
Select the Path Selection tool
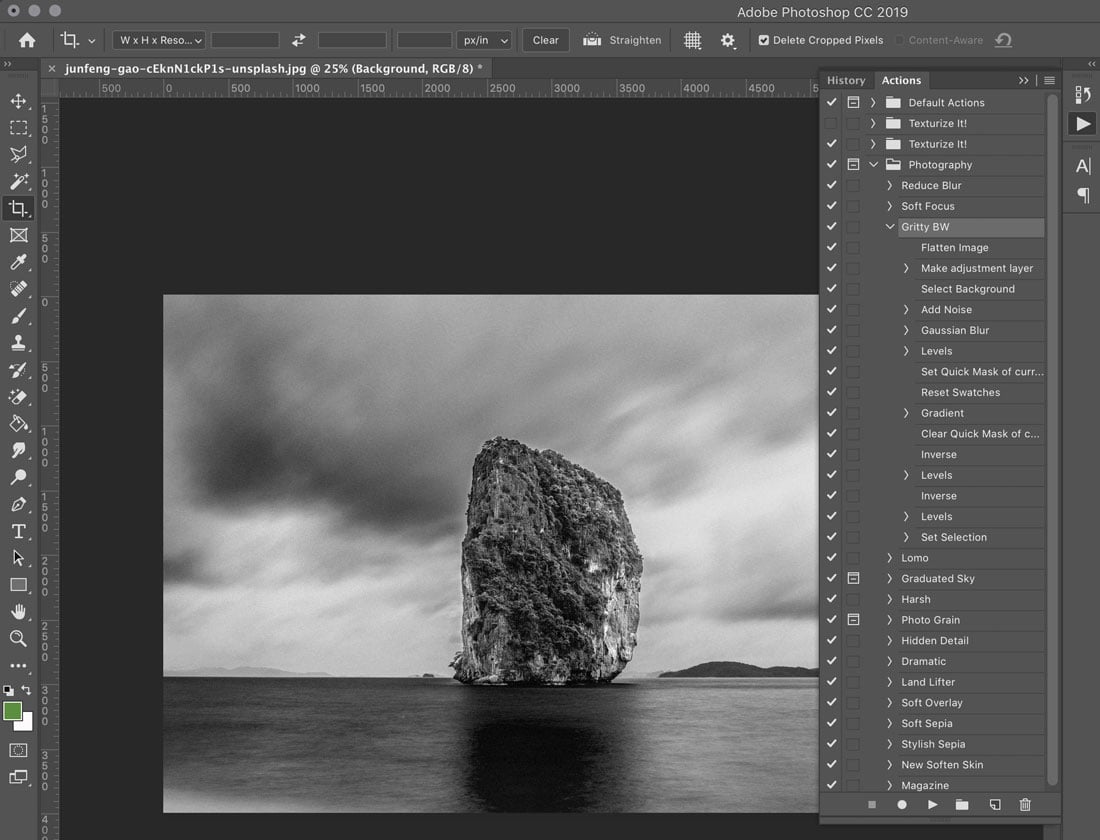pyautogui.click(x=18, y=558)
